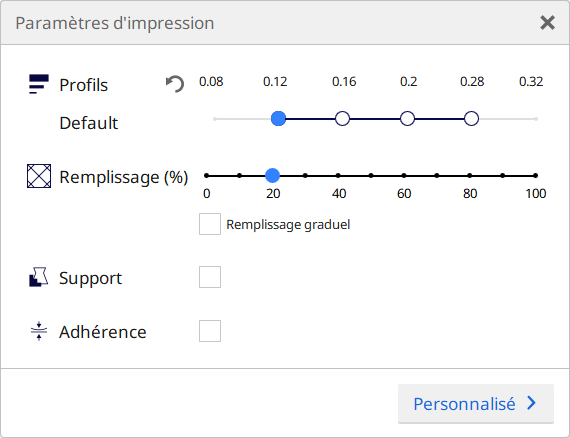Set infill slider to 80 percent
Viewport: 570px width, 438px height.
470,176
